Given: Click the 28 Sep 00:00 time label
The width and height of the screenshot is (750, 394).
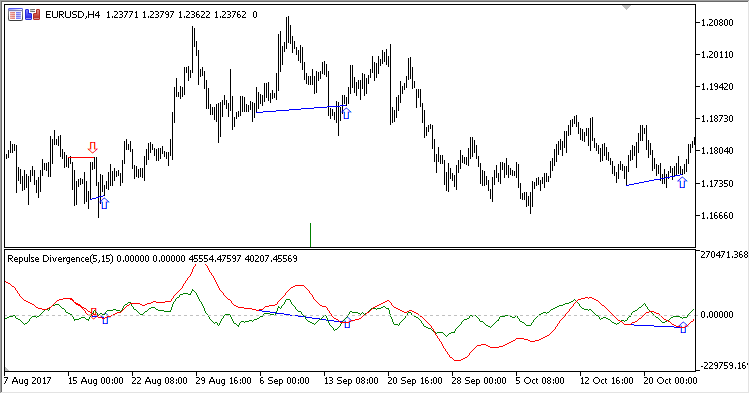Looking at the screenshot, I should pyautogui.click(x=479, y=381).
